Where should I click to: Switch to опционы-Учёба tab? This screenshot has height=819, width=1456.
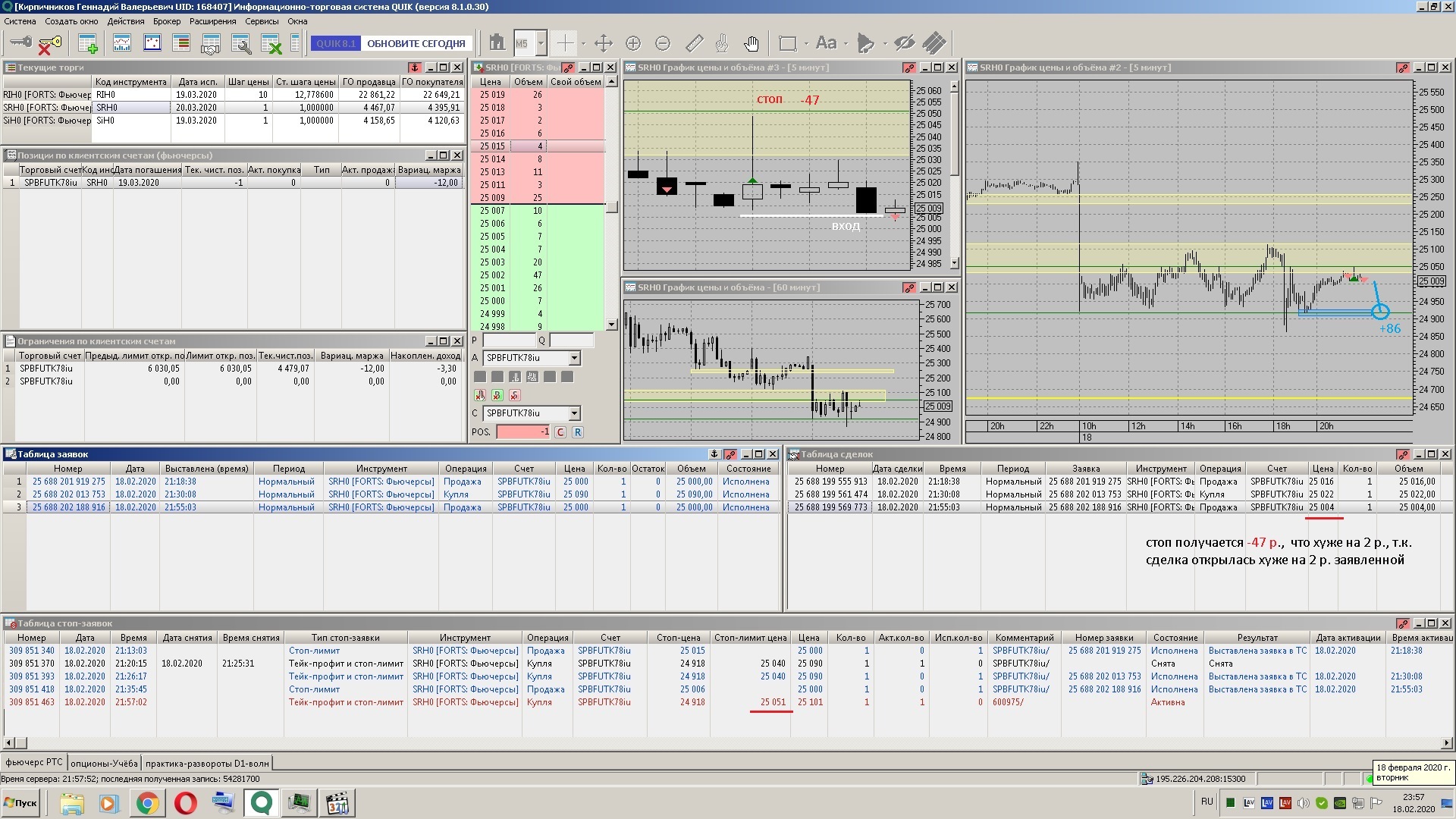(104, 763)
